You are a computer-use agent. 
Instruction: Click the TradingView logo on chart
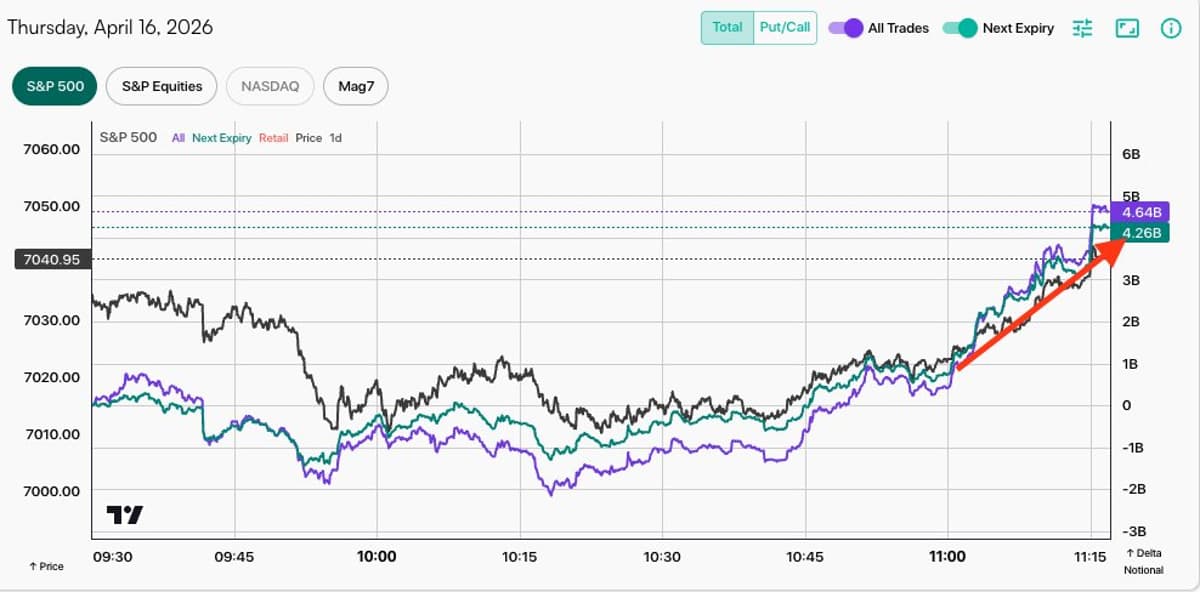[x=125, y=515]
